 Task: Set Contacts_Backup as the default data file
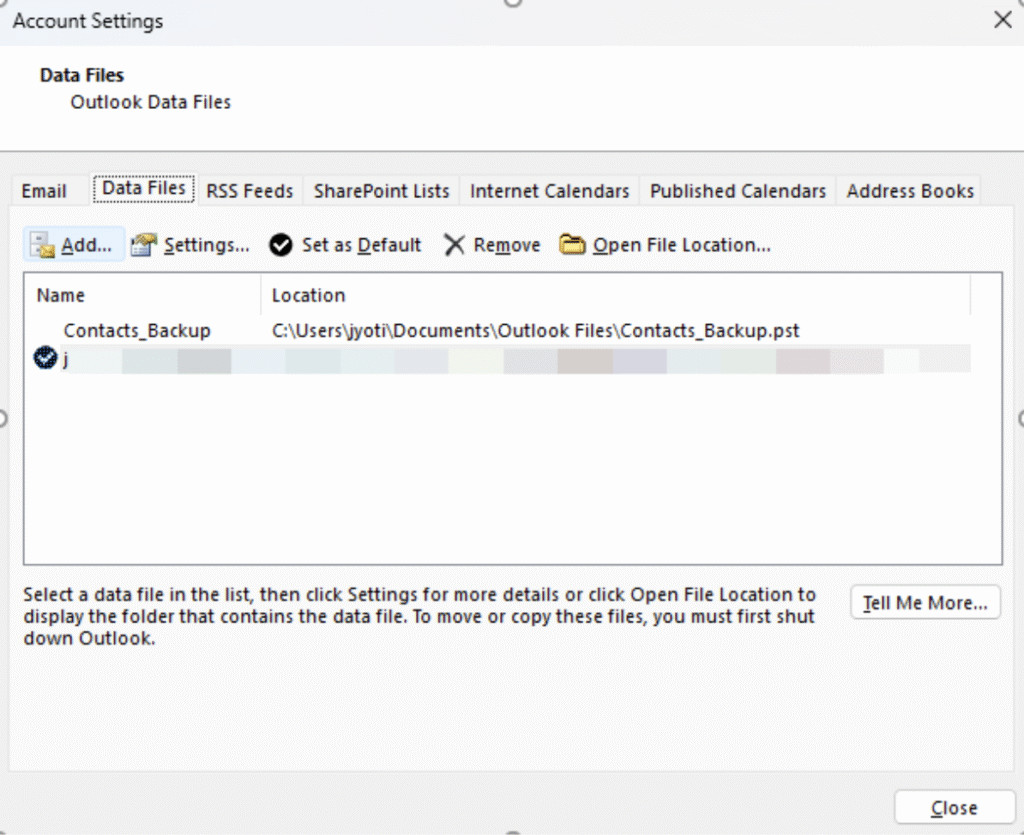tap(281, 245)
